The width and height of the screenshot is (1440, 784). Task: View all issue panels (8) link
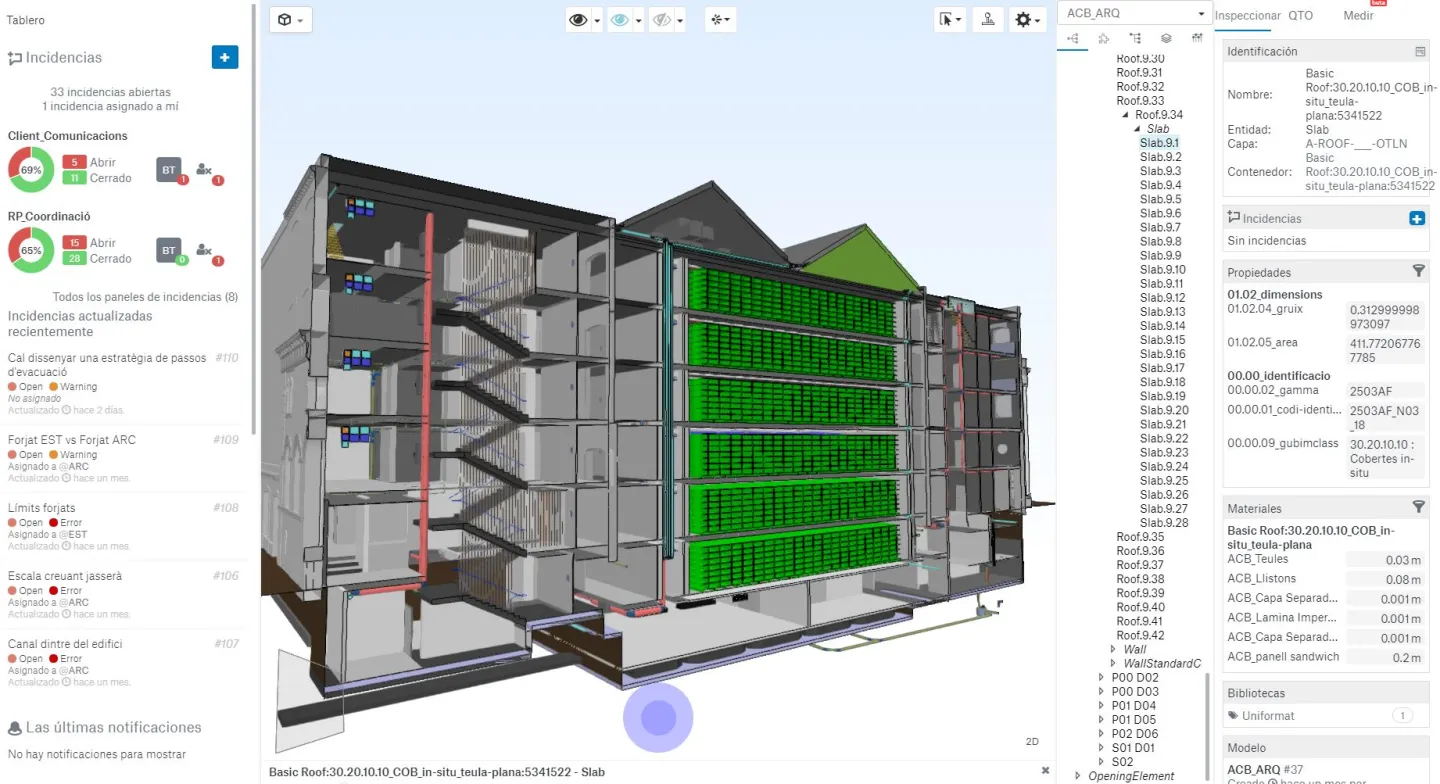click(x=145, y=297)
